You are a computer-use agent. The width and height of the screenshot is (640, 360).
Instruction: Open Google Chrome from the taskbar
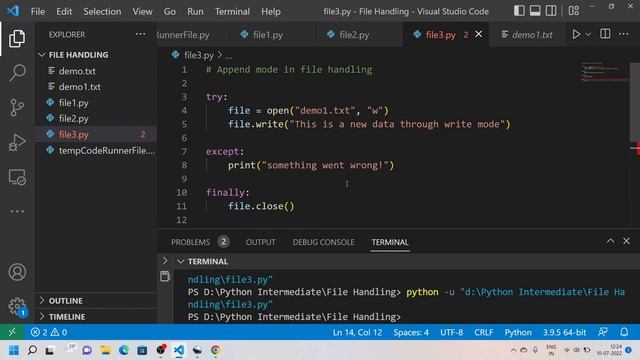pos(216,350)
